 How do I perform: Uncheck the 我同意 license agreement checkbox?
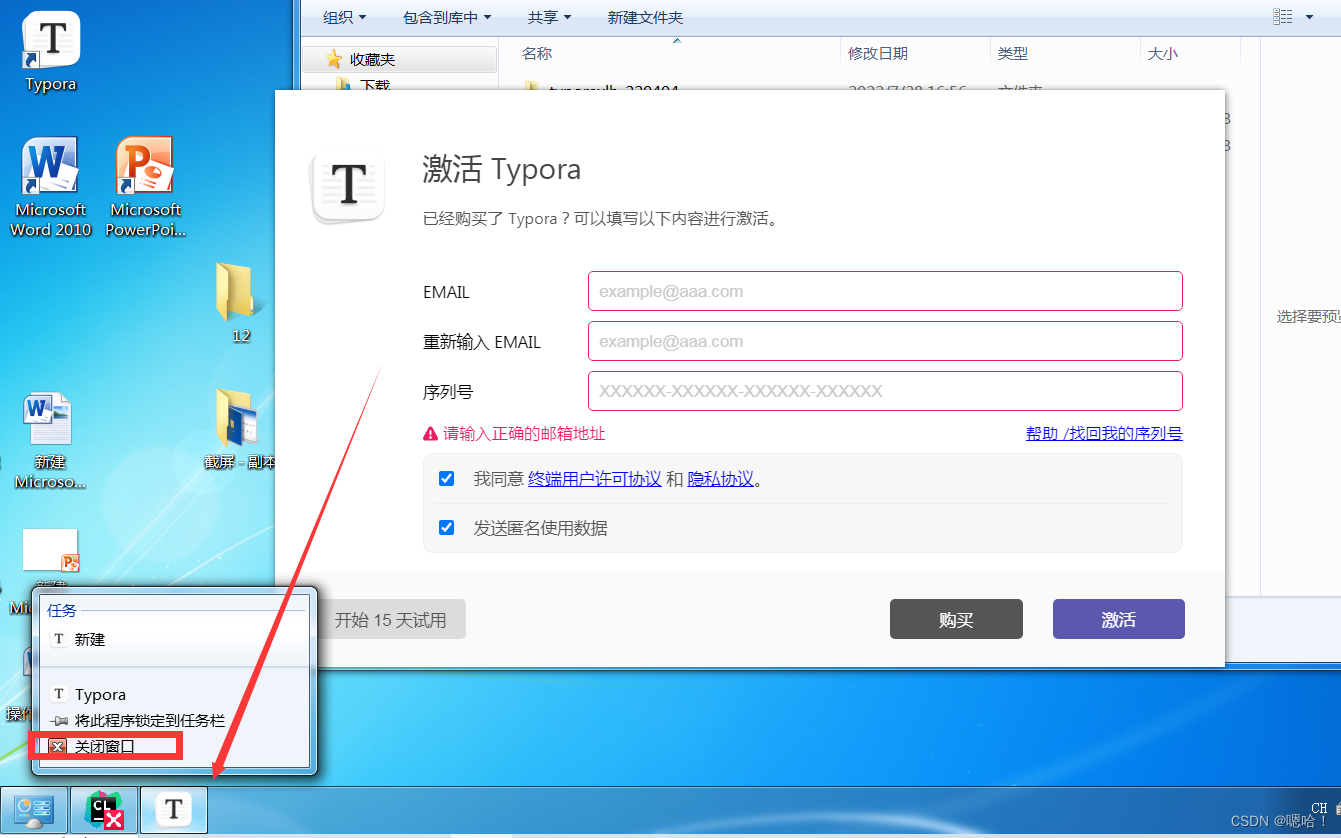pos(447,479)
